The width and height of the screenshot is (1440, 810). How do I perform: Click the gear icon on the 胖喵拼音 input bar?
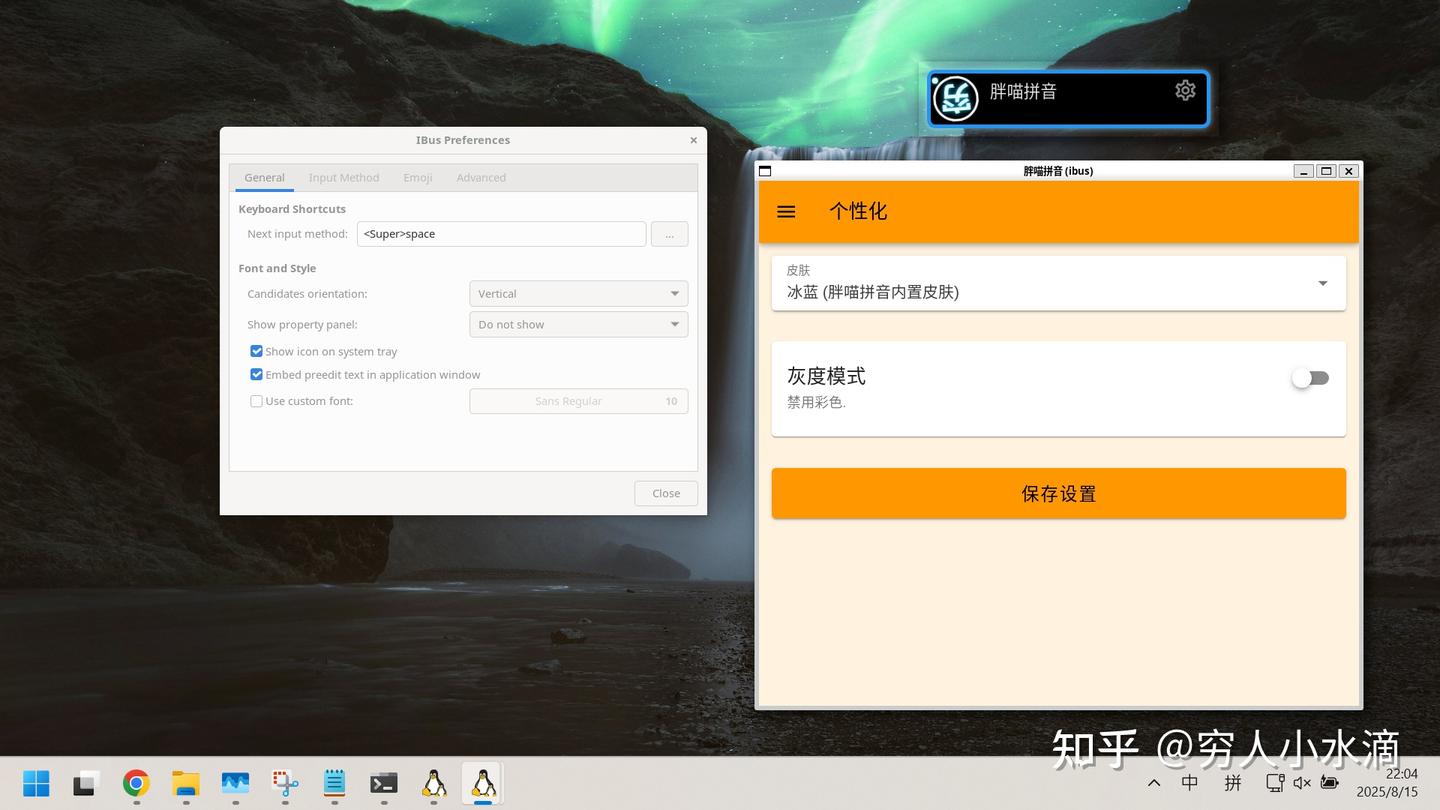1185,90
